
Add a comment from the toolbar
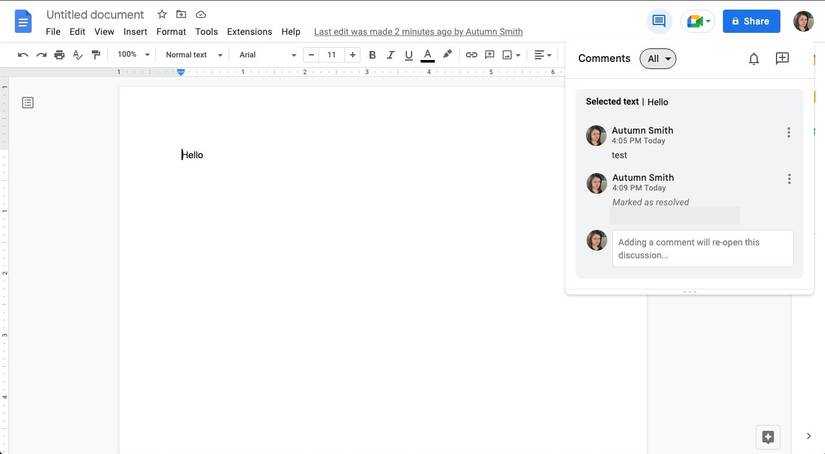coord(489,55)
